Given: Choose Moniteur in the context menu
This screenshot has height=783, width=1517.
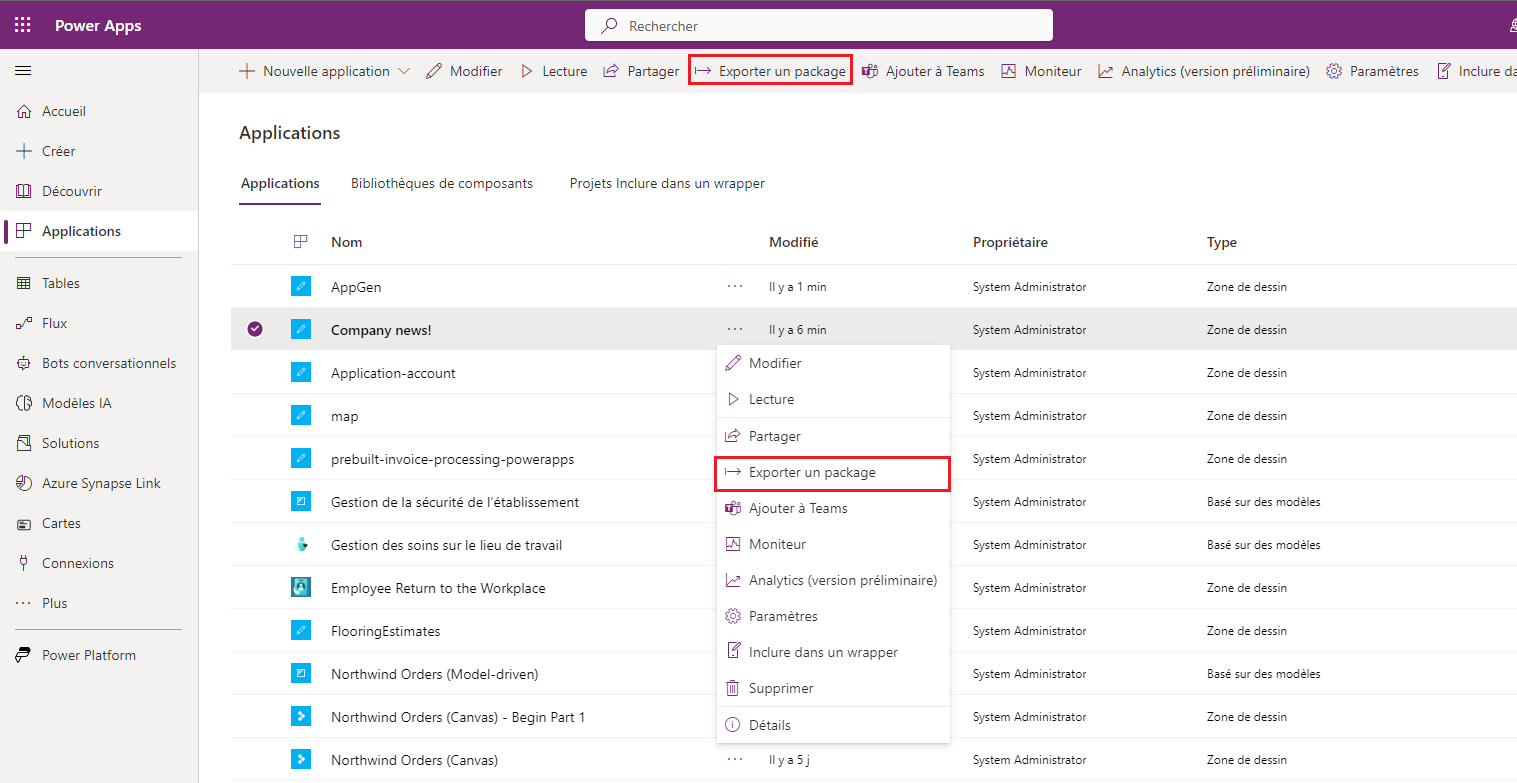Looking at the screenshot, I should click(x=833, y=544).
